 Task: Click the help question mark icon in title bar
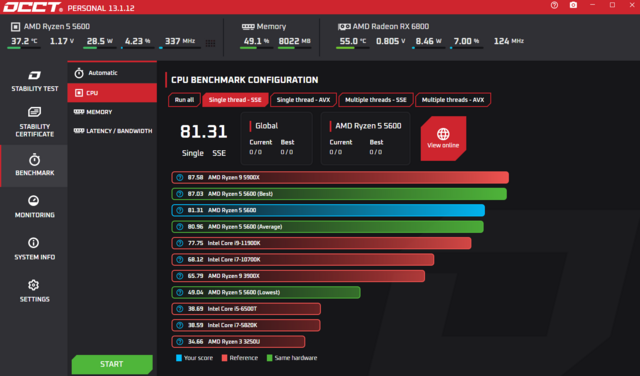tap(554, 5)
